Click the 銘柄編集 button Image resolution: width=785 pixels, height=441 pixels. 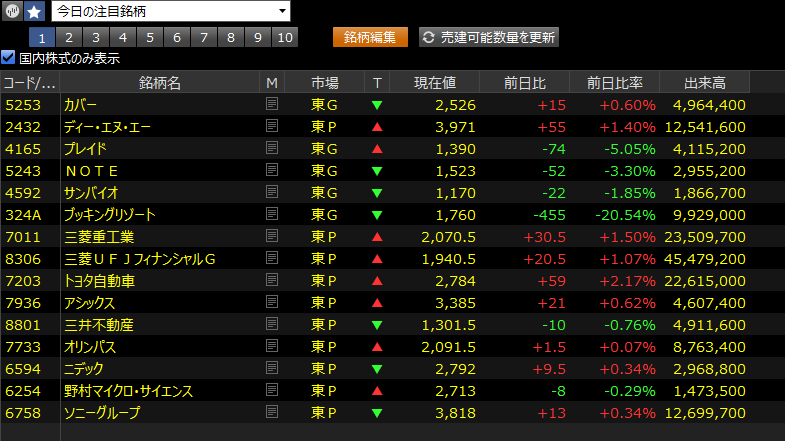coord(370,38)
